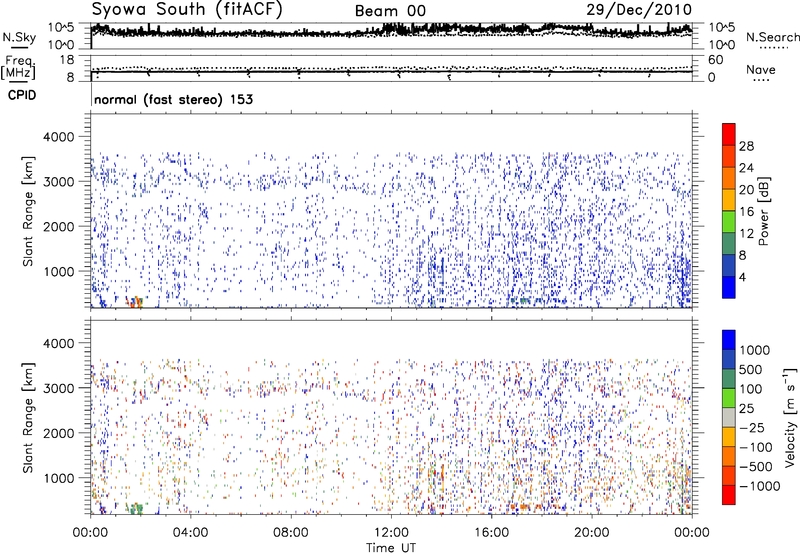Viewport: 800px width, 554px height.
Task: Click the '1000' tick of the velocity panel
Action: click(x=59, y=478)
